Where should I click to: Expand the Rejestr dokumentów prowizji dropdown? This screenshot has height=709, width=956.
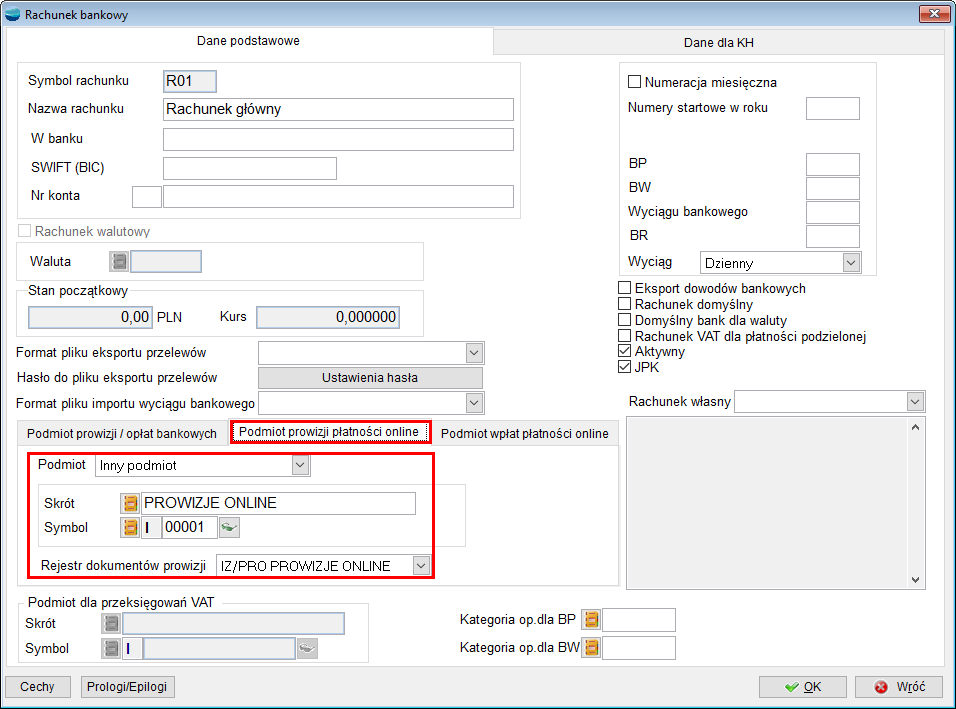(x=421, y=566)
